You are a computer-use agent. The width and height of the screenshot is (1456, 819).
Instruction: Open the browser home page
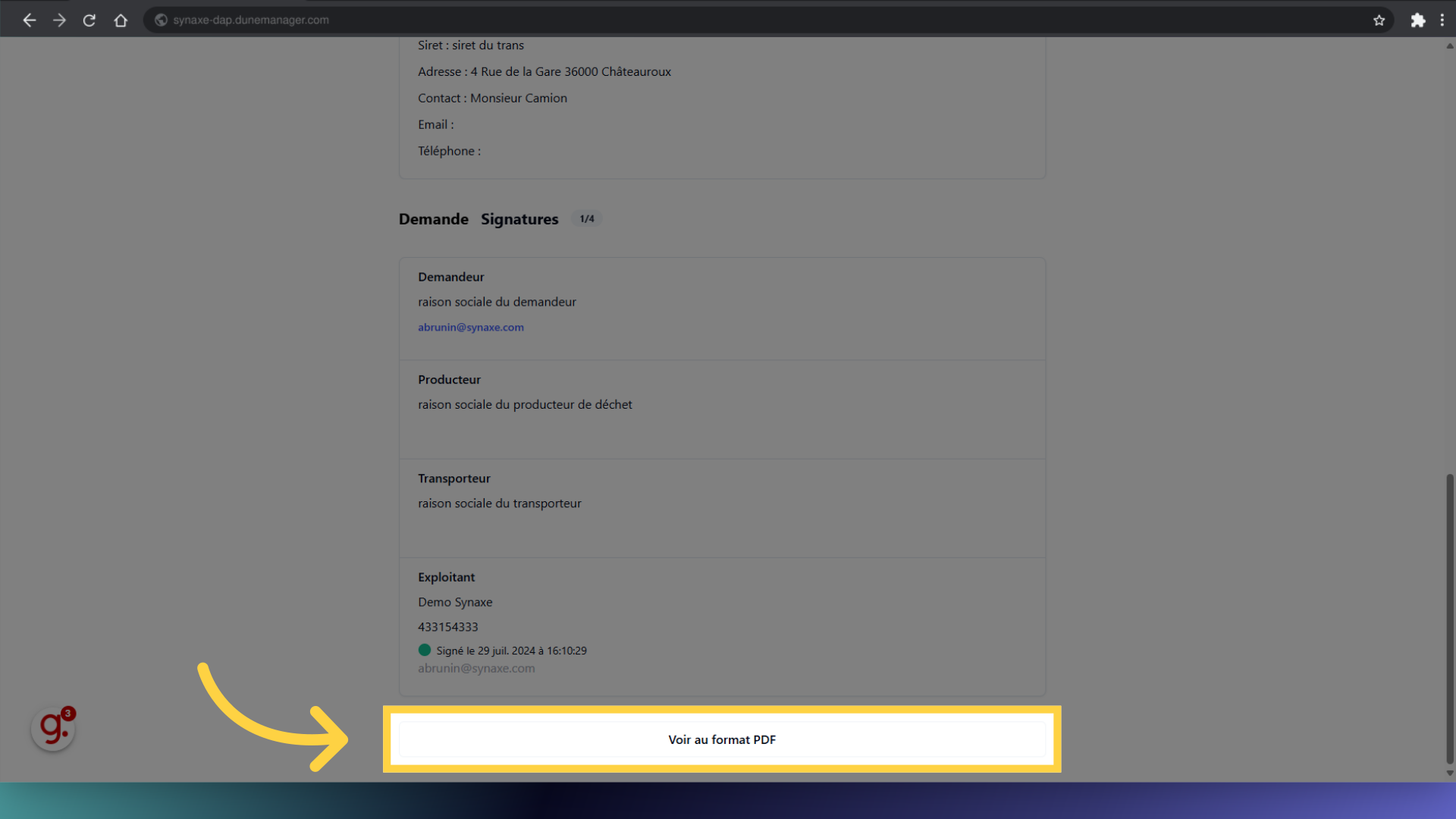(x=121, y=20)
